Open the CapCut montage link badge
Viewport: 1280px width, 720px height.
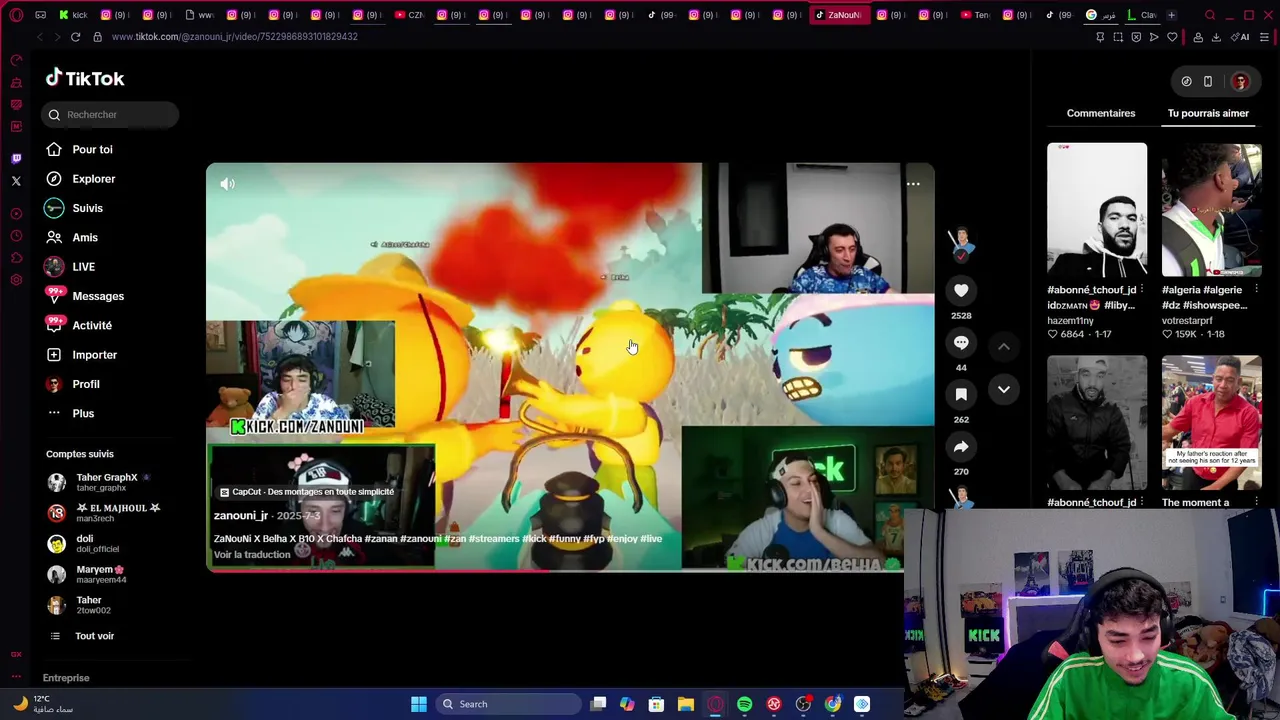(307, 492)
